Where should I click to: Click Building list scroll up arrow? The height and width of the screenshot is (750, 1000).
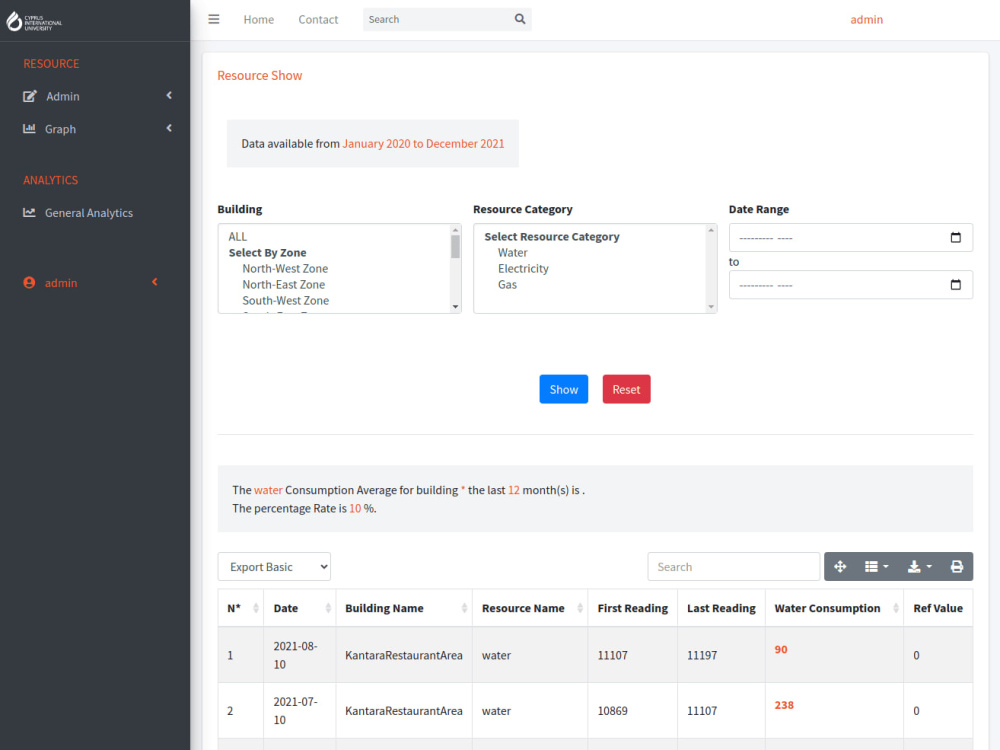tap(455, 230)
